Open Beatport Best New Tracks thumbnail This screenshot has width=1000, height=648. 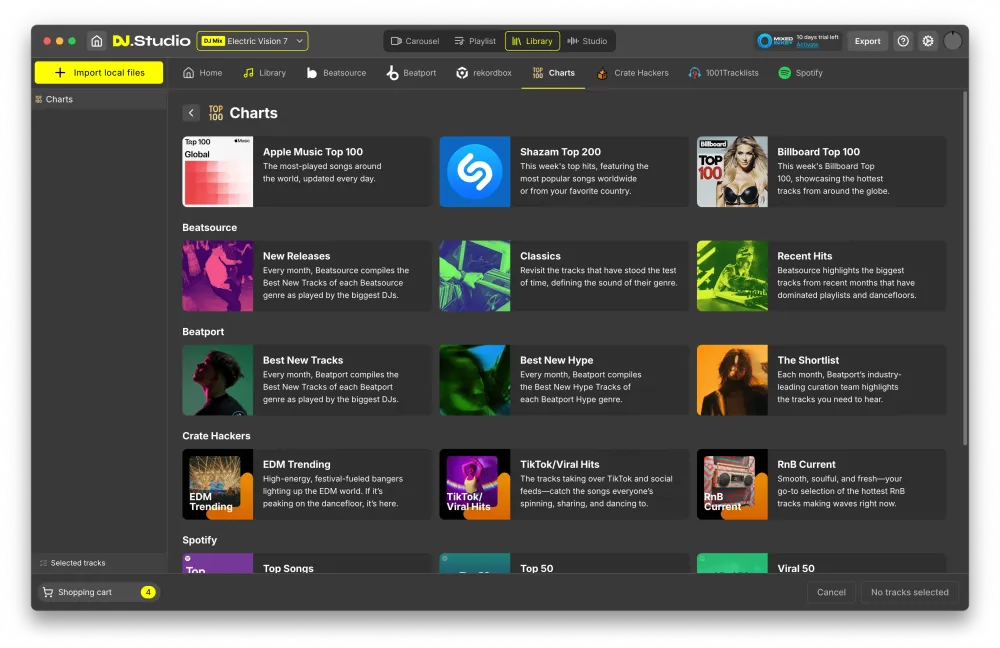coord(217,380)
